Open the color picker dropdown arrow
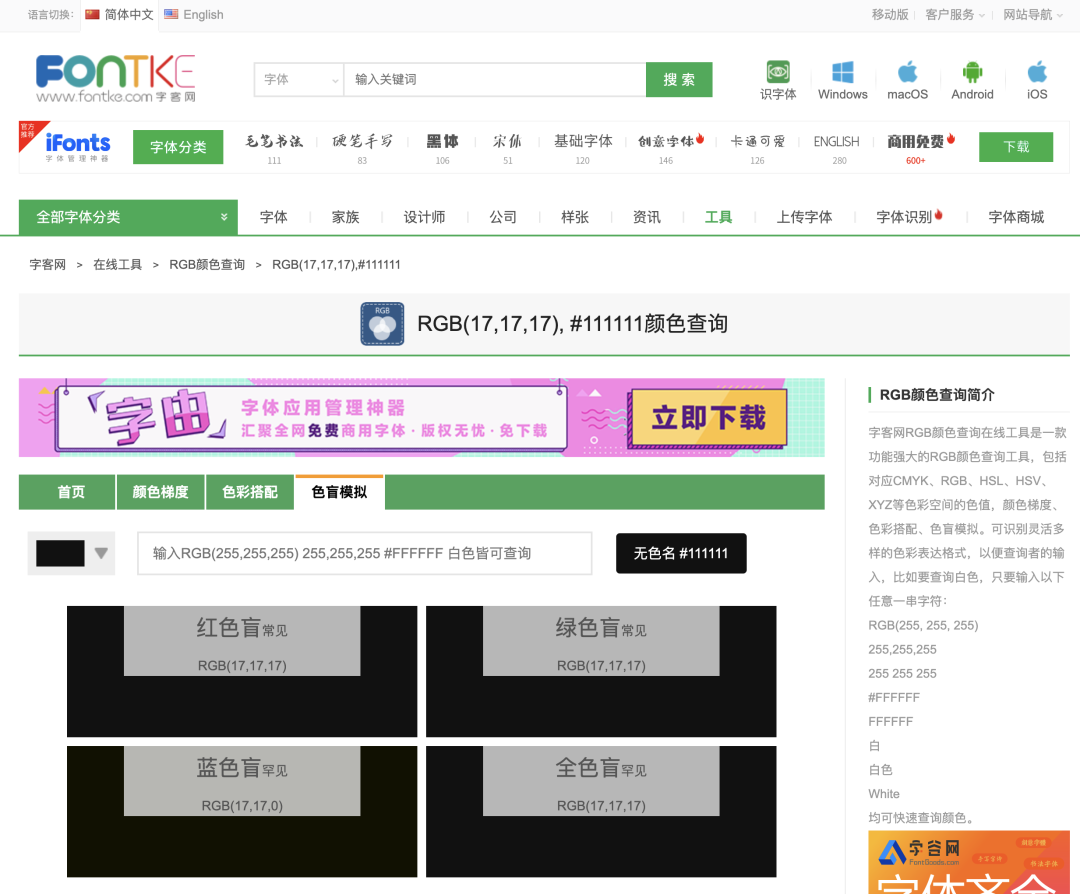Screen dimensions: 1080x894 (x=101, y=553)
